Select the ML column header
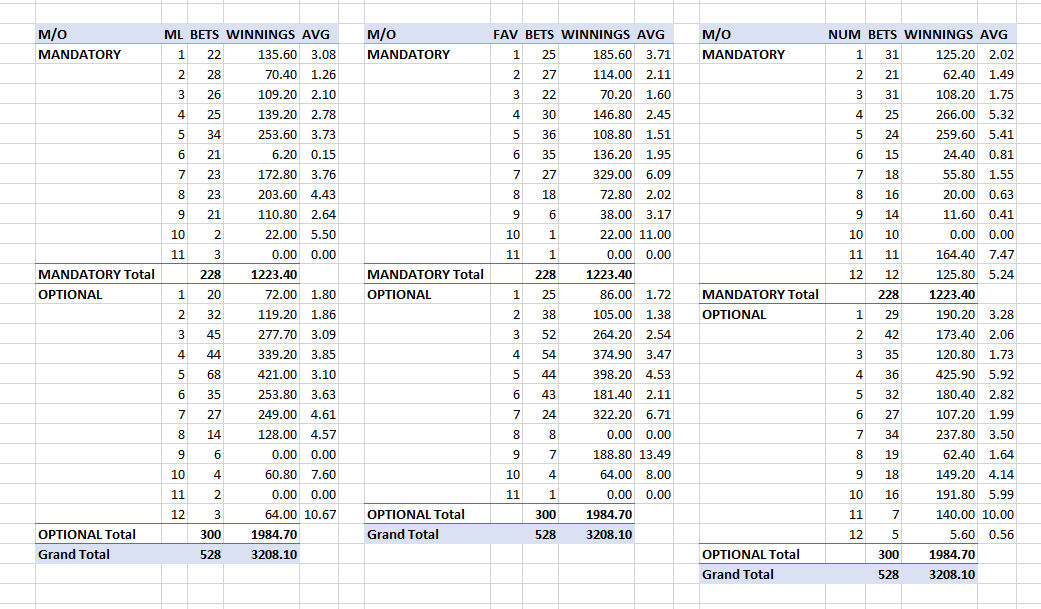Screen dimensions: 1041x609 click(x=173, y=35)
